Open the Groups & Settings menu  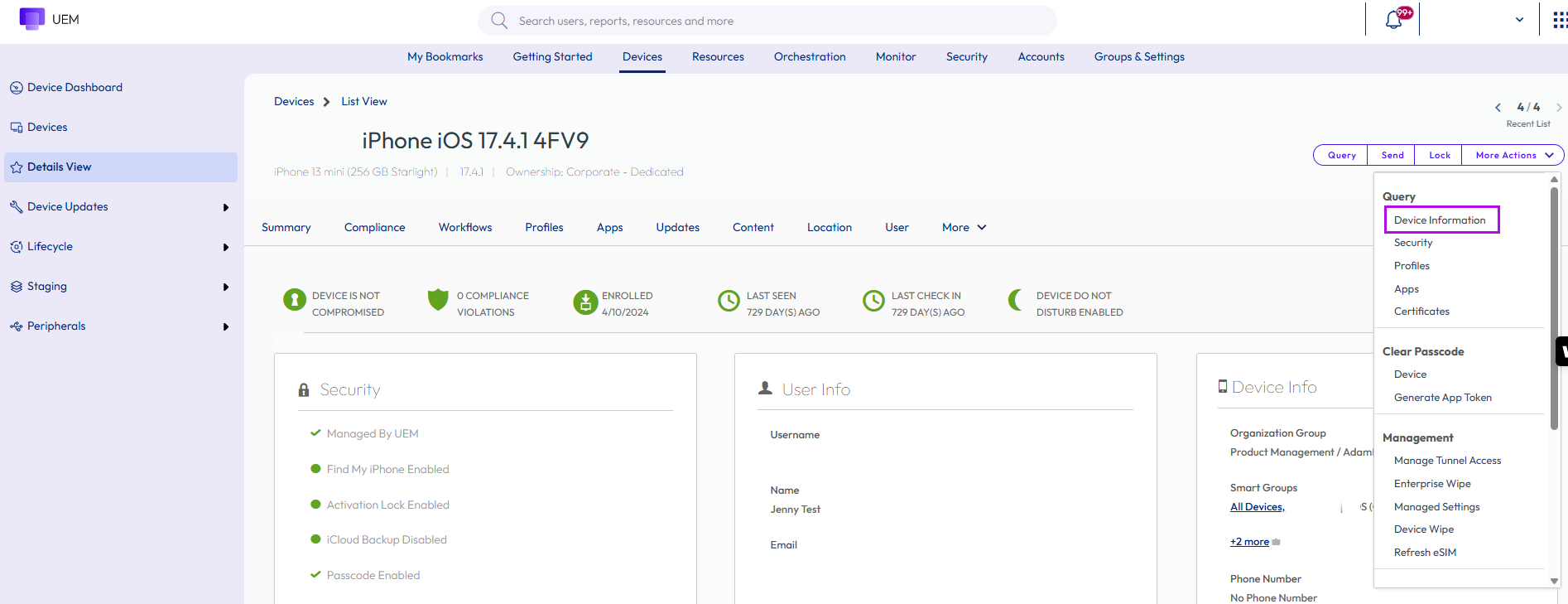click(x=1139, y=56)
